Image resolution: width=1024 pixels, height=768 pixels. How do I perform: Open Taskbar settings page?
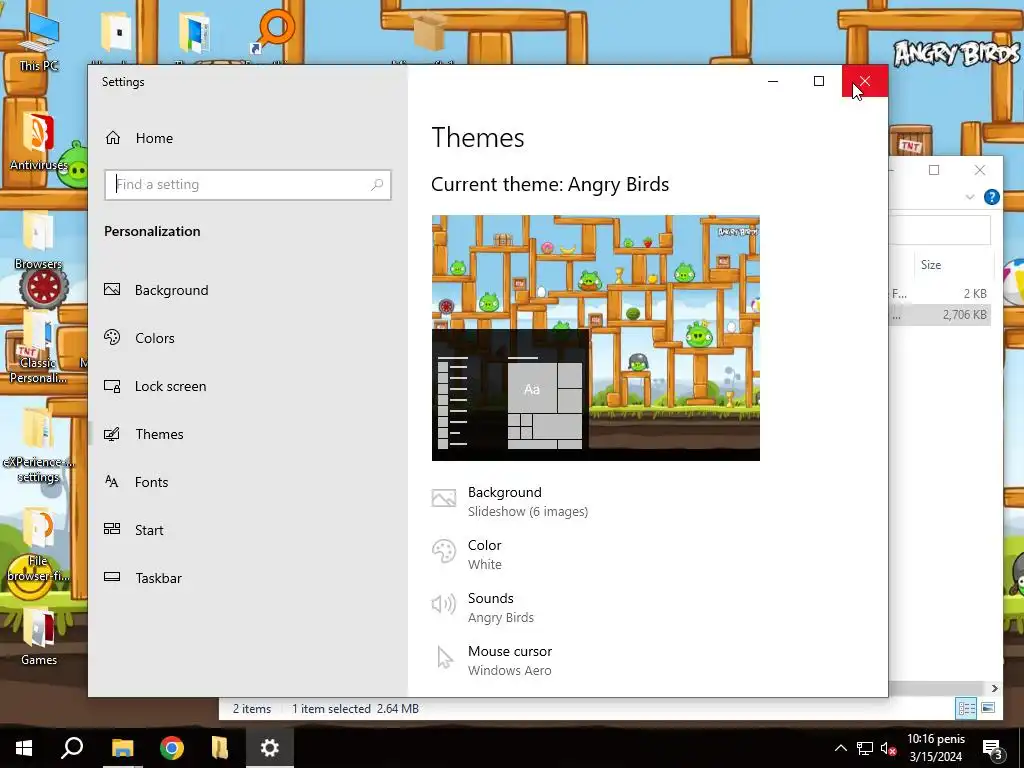pyautogui.click(x=143, y=578)
